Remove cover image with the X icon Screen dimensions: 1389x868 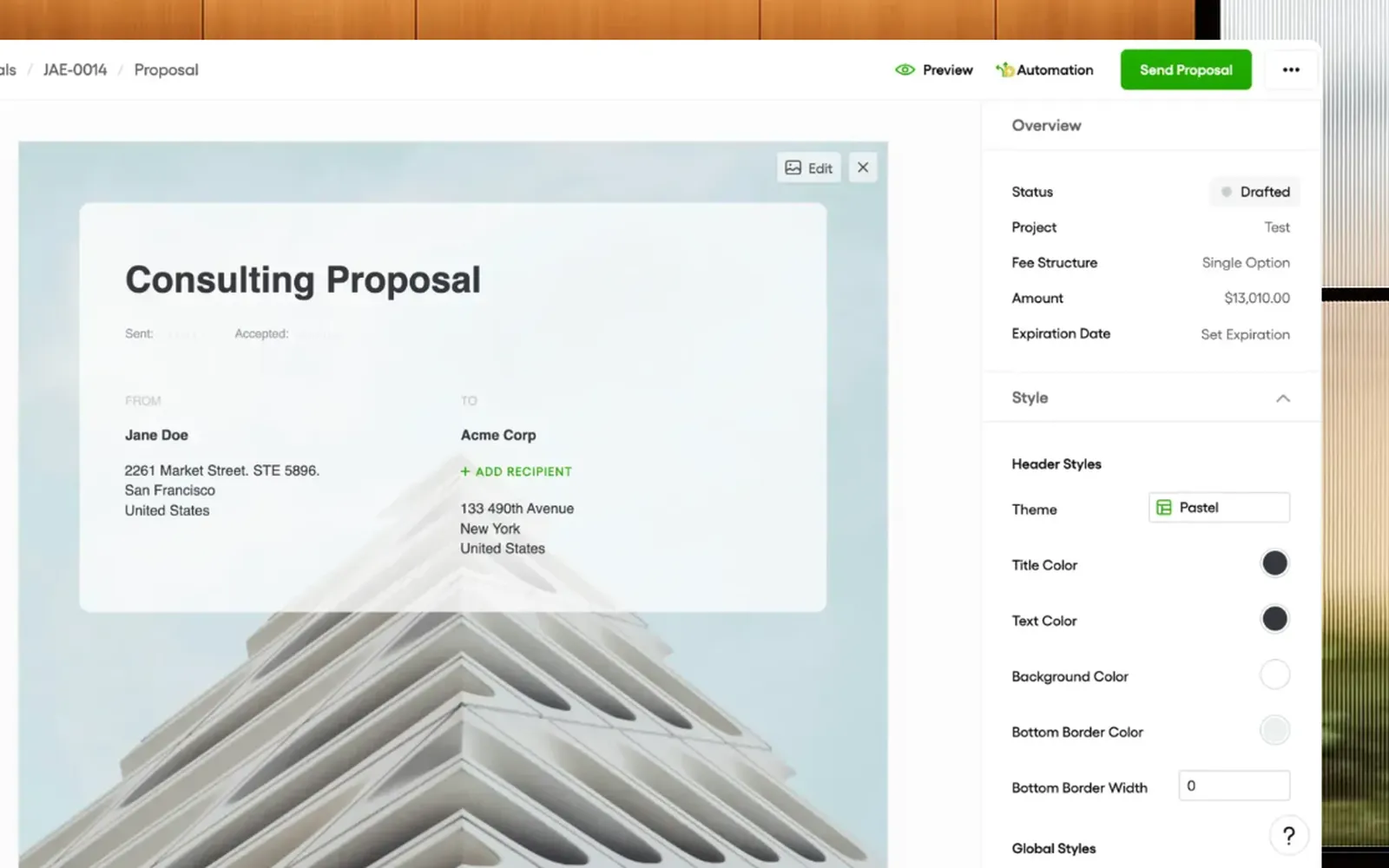point(863,168)
